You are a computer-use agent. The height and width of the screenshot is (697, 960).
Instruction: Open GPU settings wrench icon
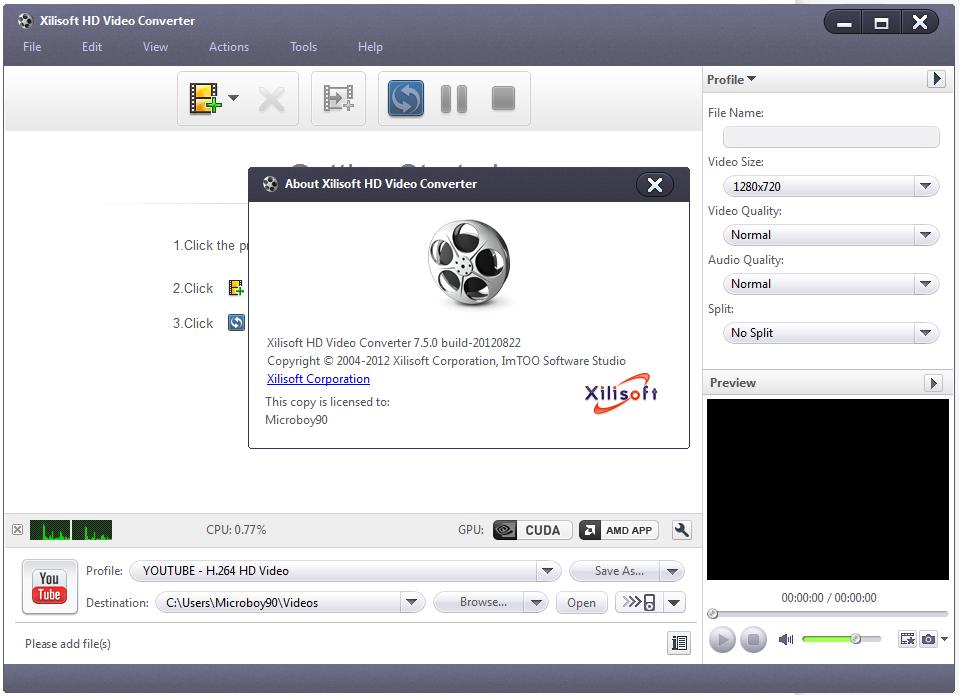point(681,530)
